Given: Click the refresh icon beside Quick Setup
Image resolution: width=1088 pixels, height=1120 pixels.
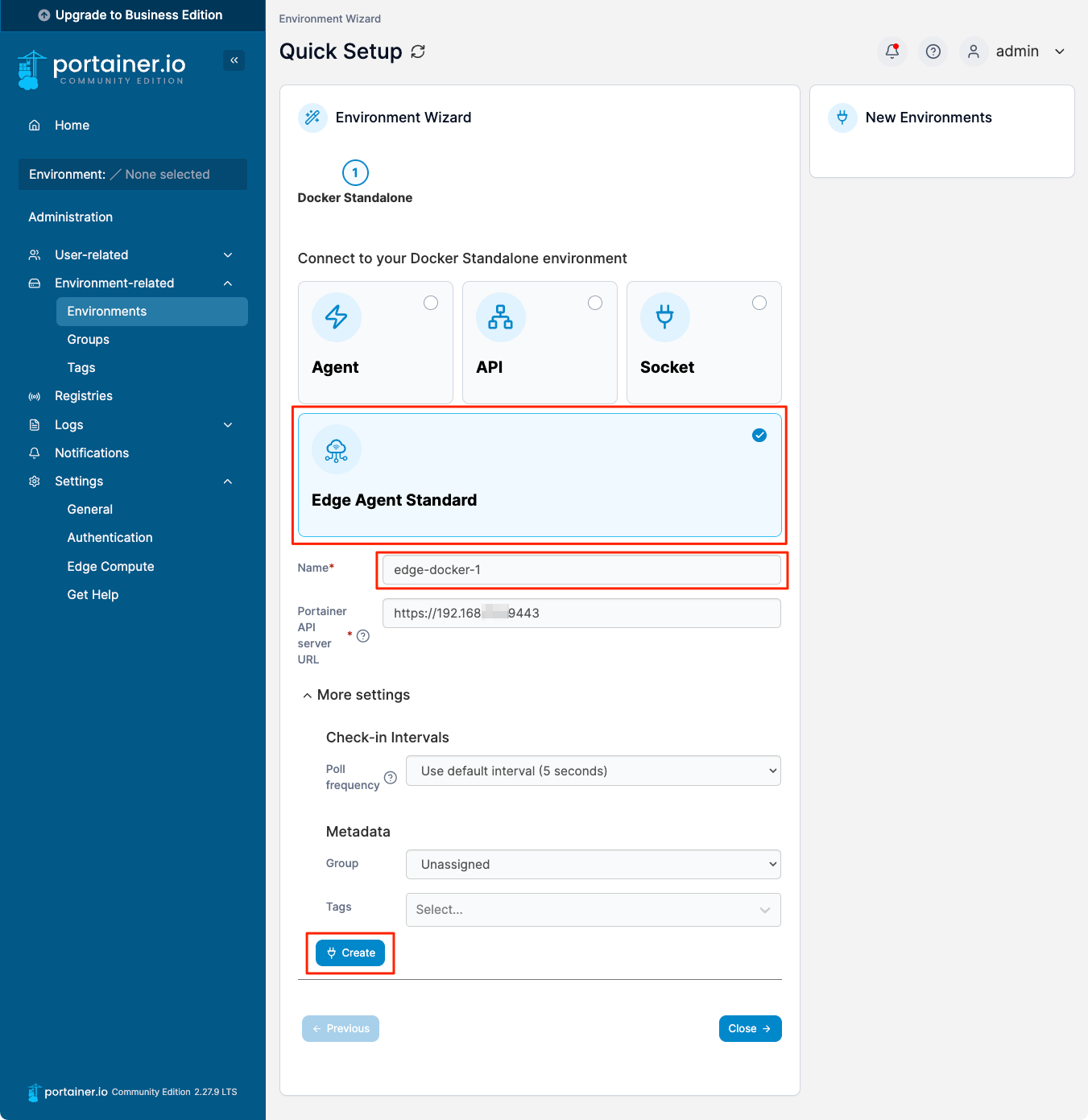Looking at the screenshot, I should [x=418, y=52].
